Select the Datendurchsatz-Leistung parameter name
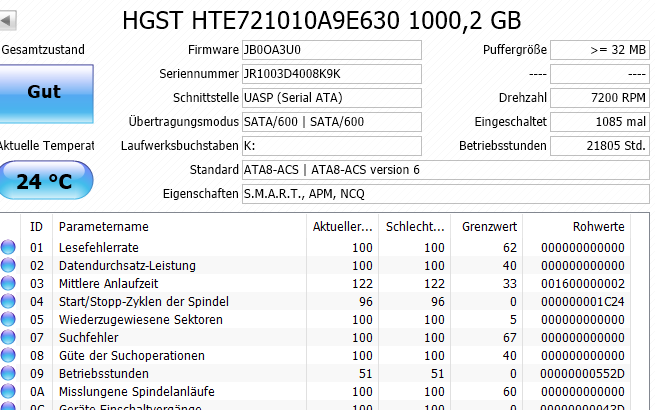655x410 pixels. [x=127, y=265]
